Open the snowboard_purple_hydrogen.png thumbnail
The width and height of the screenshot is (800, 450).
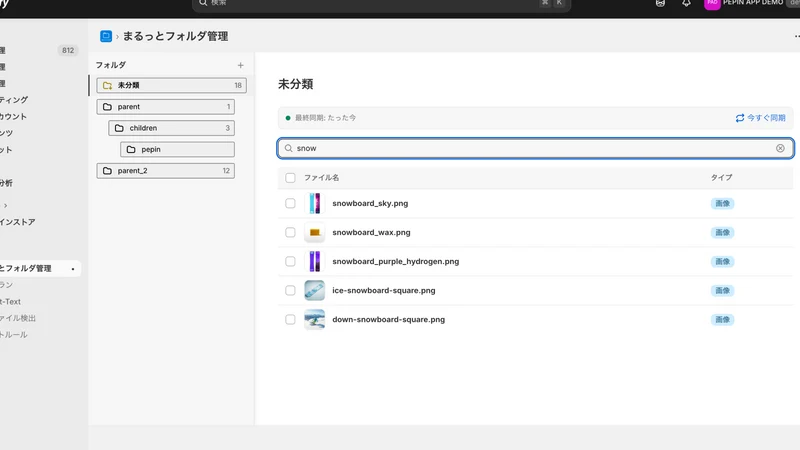(314, 261)
